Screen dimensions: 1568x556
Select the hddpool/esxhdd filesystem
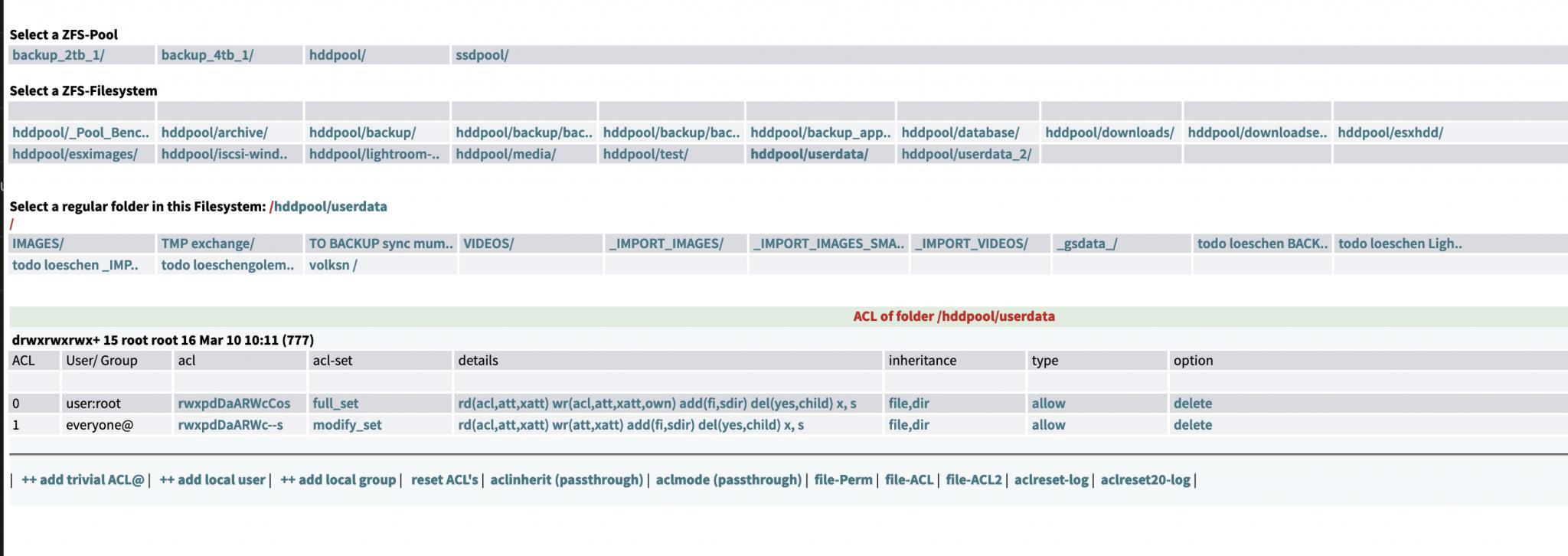(x=1390, y=132)
